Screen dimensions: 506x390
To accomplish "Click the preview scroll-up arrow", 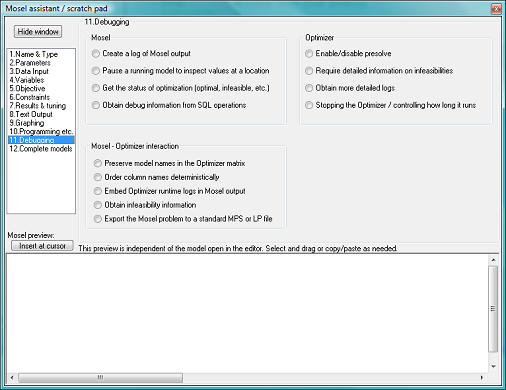I will [x=493, y=260].
